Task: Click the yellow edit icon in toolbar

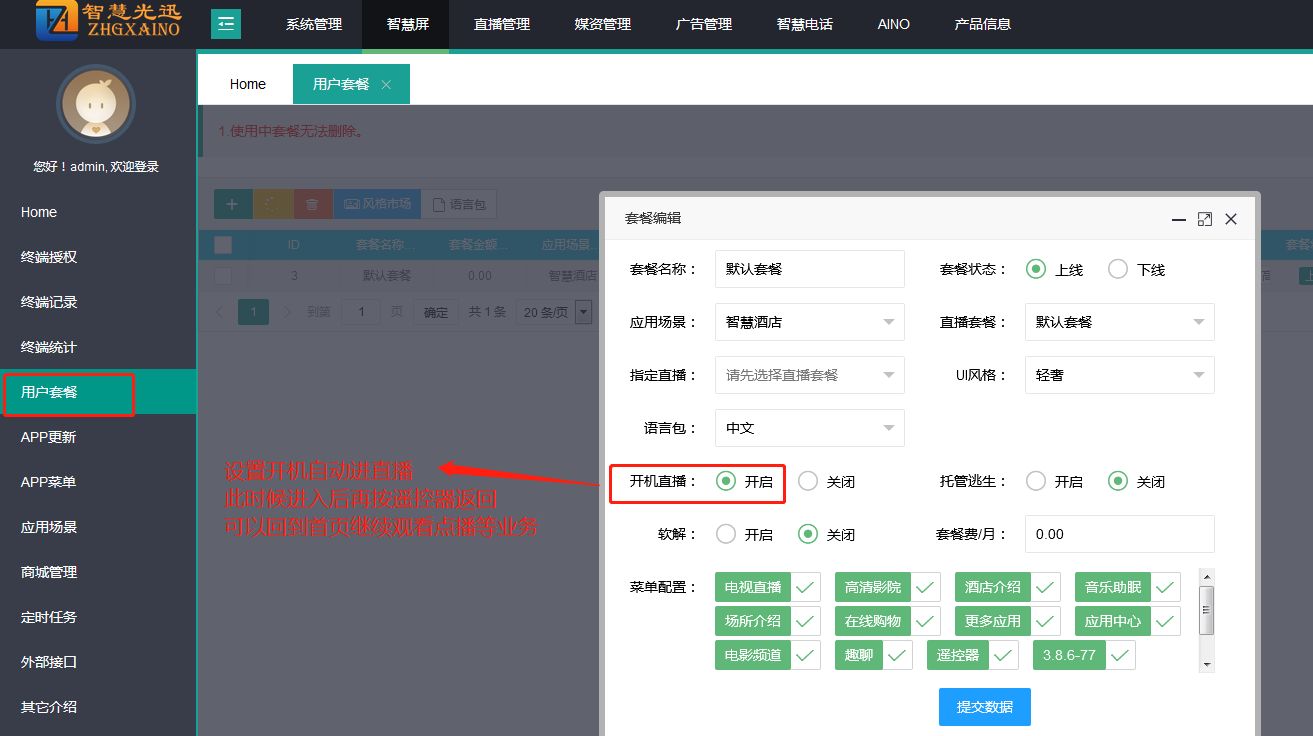Action: point(273,204)
